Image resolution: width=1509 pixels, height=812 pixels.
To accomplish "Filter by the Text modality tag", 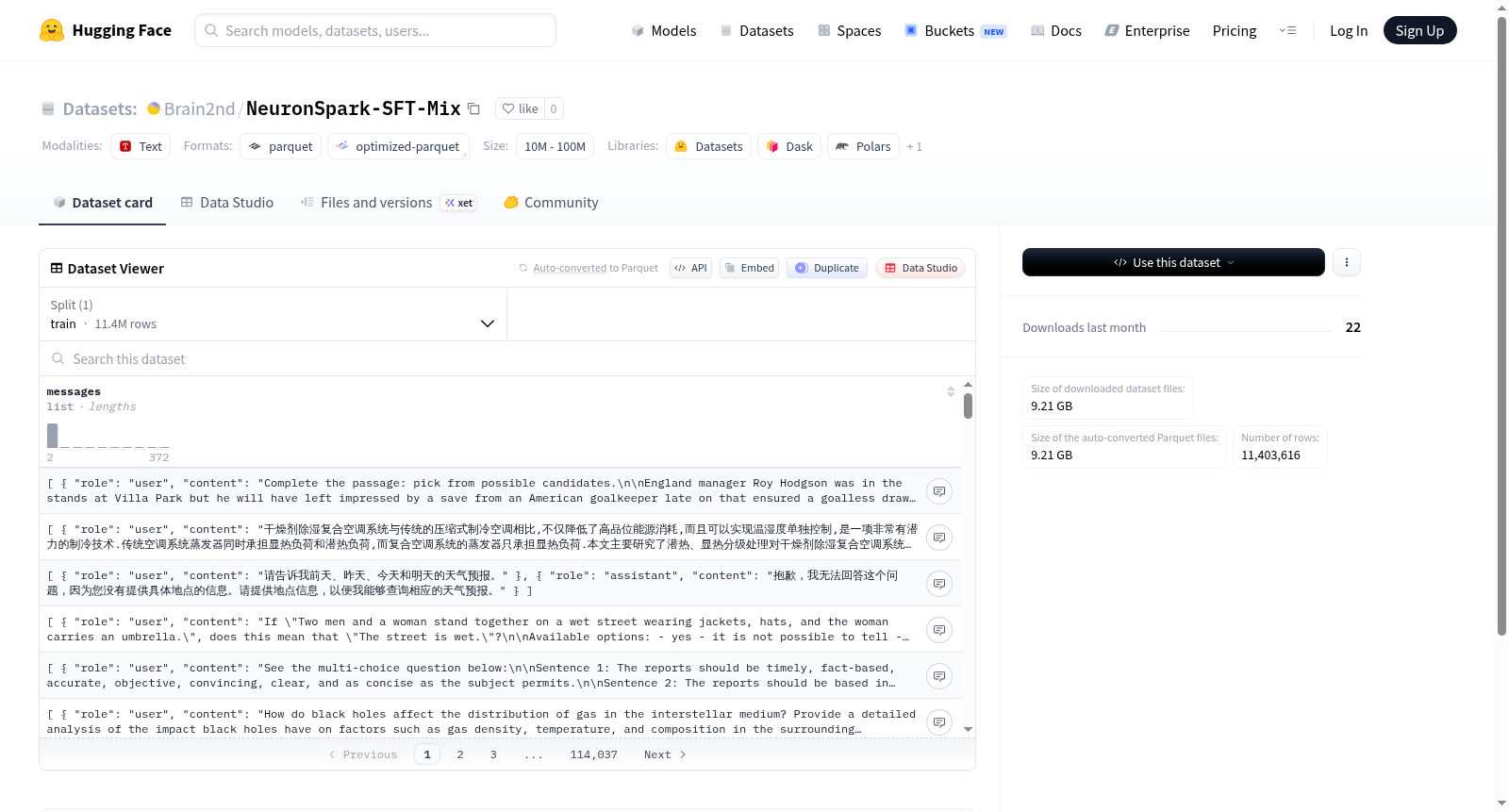I will (x=141, y=146).
